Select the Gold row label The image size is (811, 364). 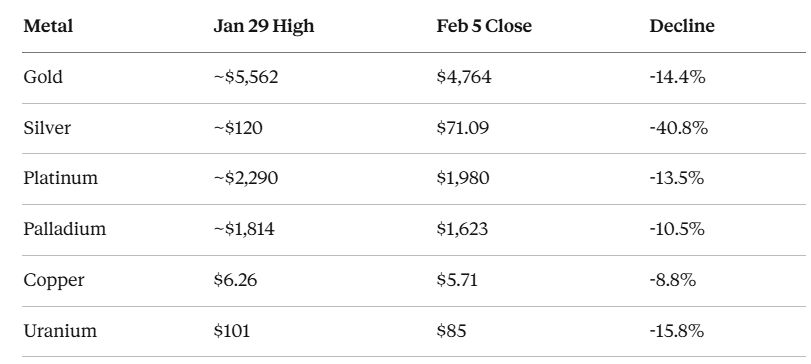(x=43, y=77)
